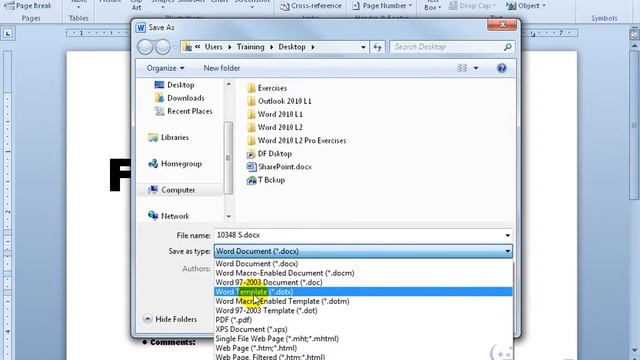Click the Back navigation arrow in Save As
This screenshot has width=640, height=360.
145,47
